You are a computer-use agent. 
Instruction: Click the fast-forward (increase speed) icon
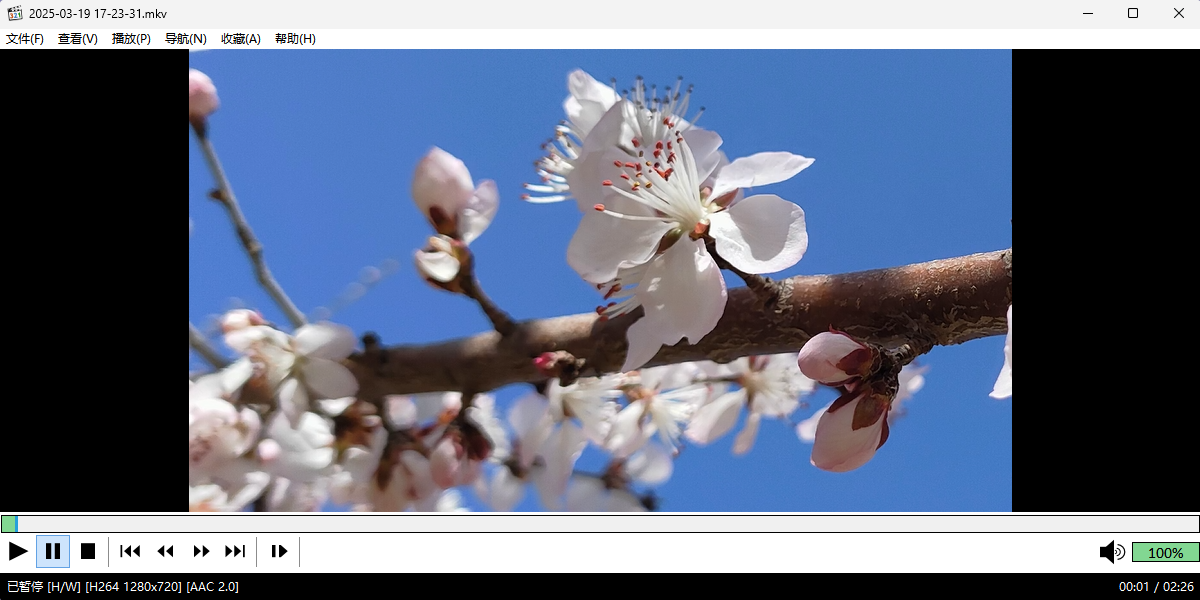(x=201, y=551)
